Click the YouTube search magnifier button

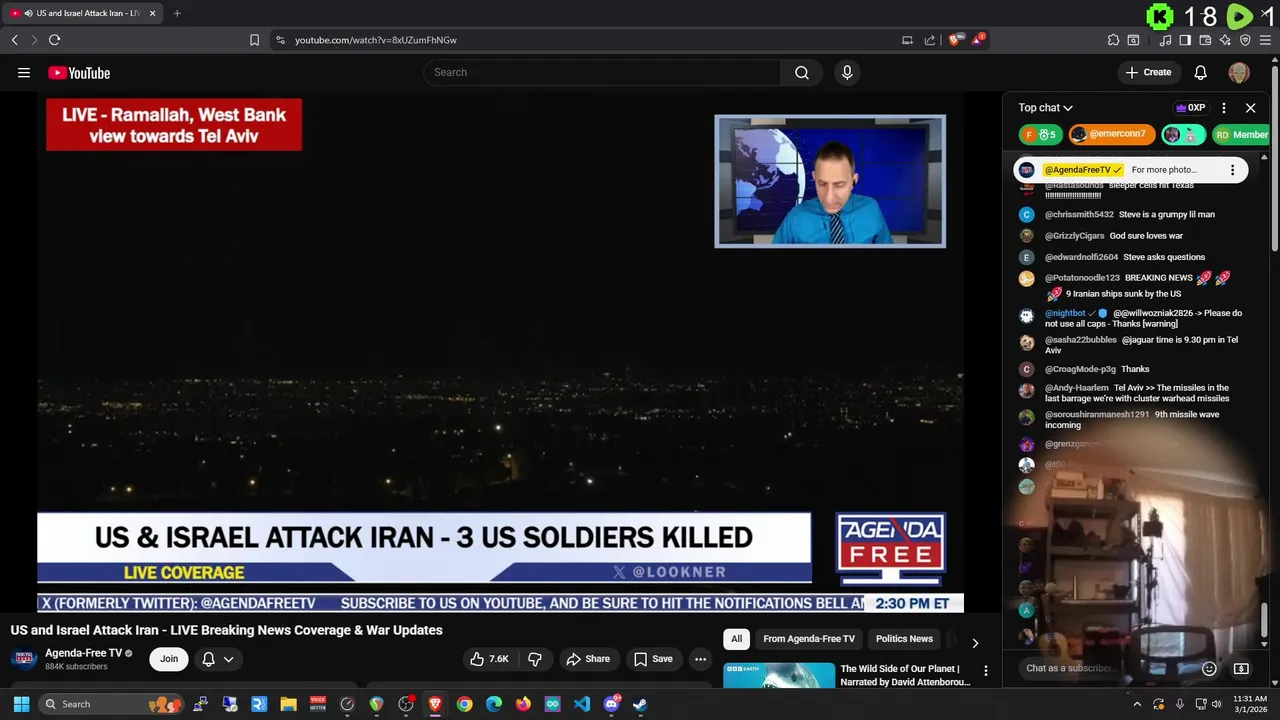coord(802,72)
